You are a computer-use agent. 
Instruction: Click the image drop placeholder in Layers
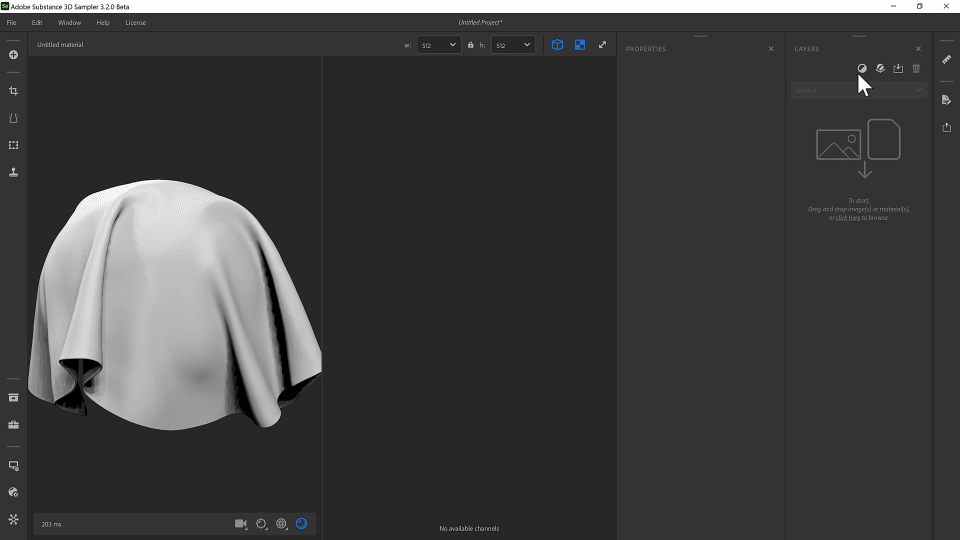tap(858, 149)
